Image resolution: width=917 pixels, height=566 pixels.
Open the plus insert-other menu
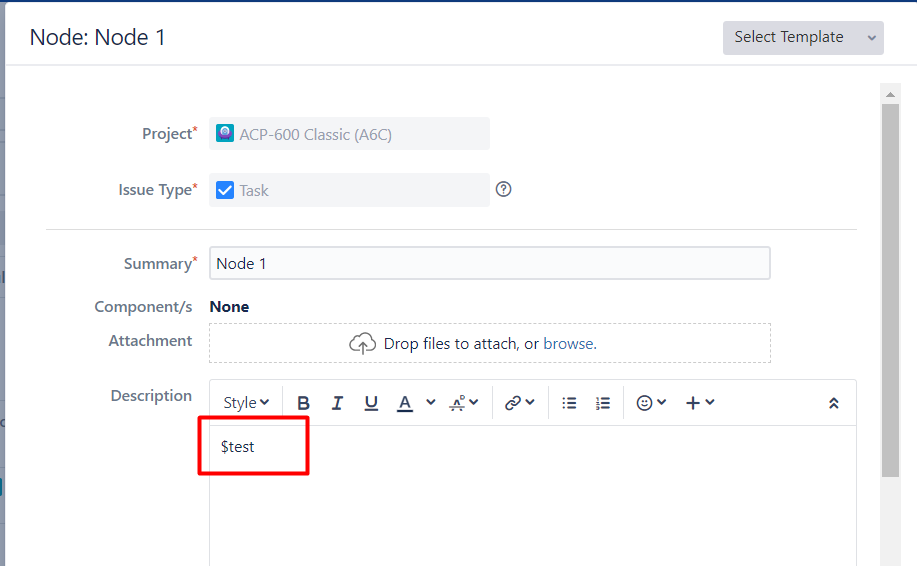point(699,403)
